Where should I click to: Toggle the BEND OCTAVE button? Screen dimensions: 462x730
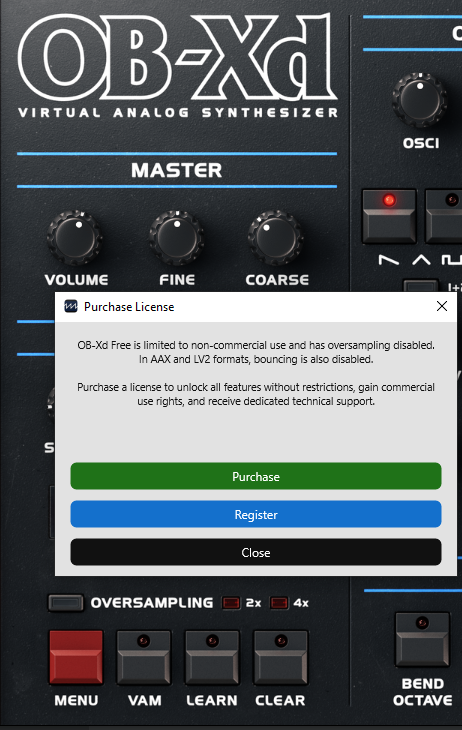[422, 639]
